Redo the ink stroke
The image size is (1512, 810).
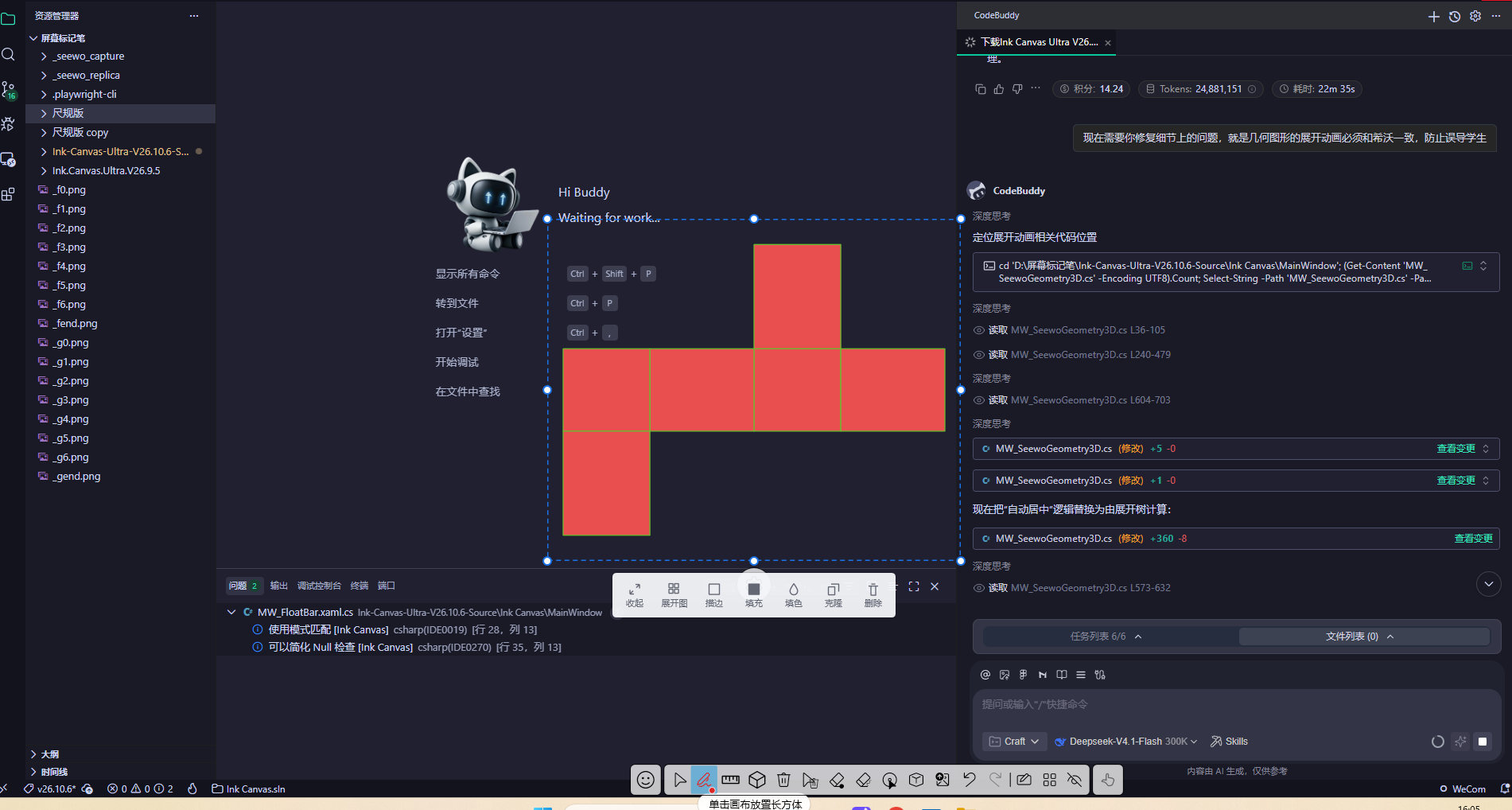point(996,780)
